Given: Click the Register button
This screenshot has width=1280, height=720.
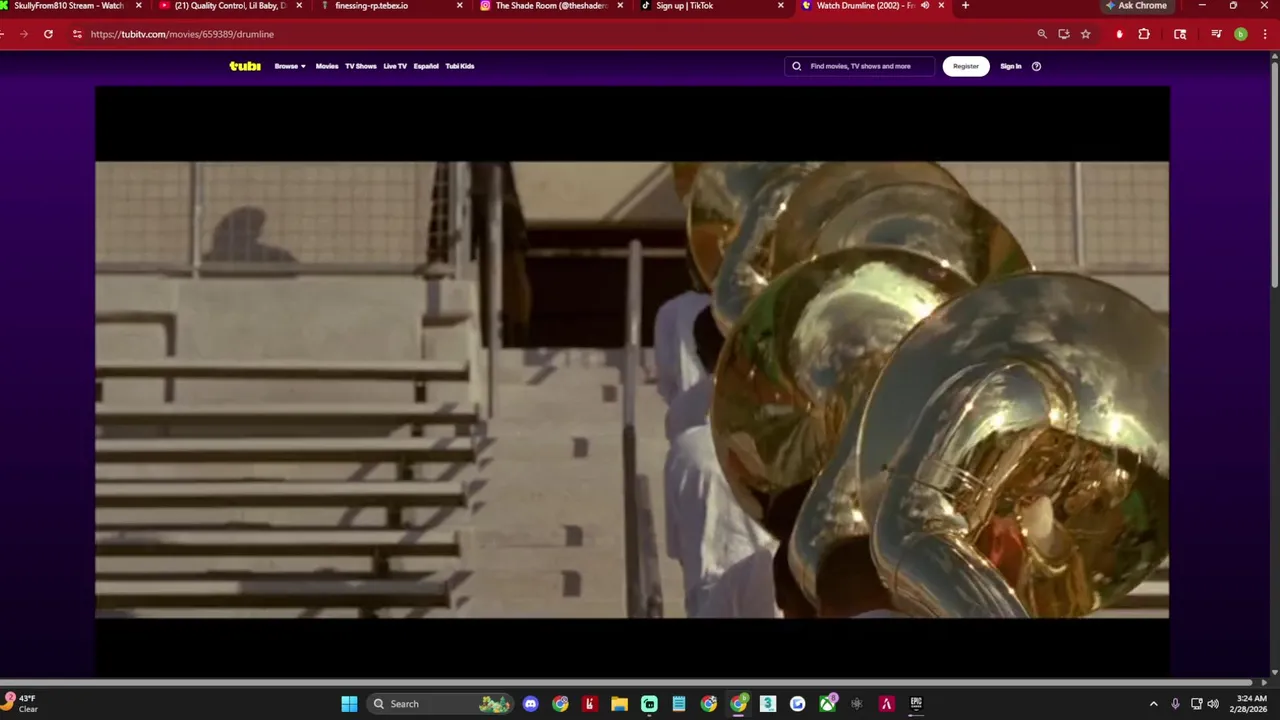Looking at the screenshot, I should point(966,66).
